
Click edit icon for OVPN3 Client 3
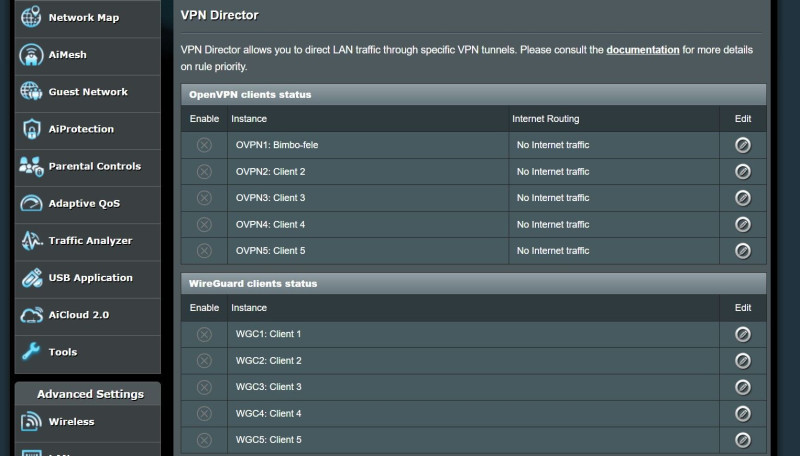tap(743, 198)
